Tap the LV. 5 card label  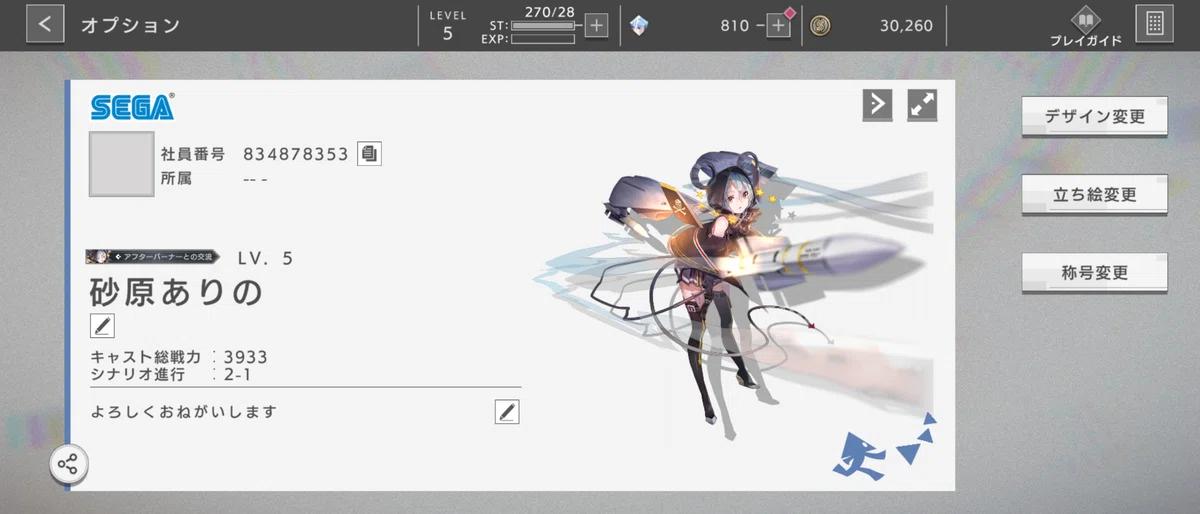point(265,258)
